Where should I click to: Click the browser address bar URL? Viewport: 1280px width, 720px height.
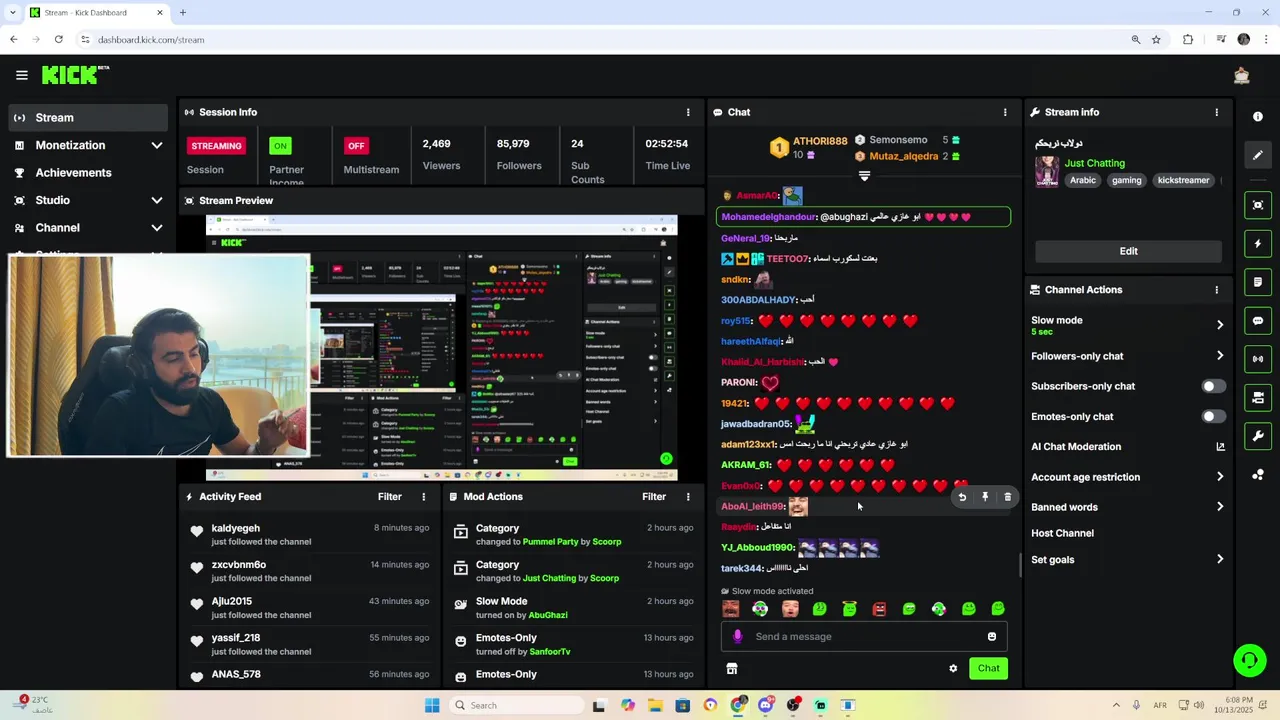[x=151, y=40]
